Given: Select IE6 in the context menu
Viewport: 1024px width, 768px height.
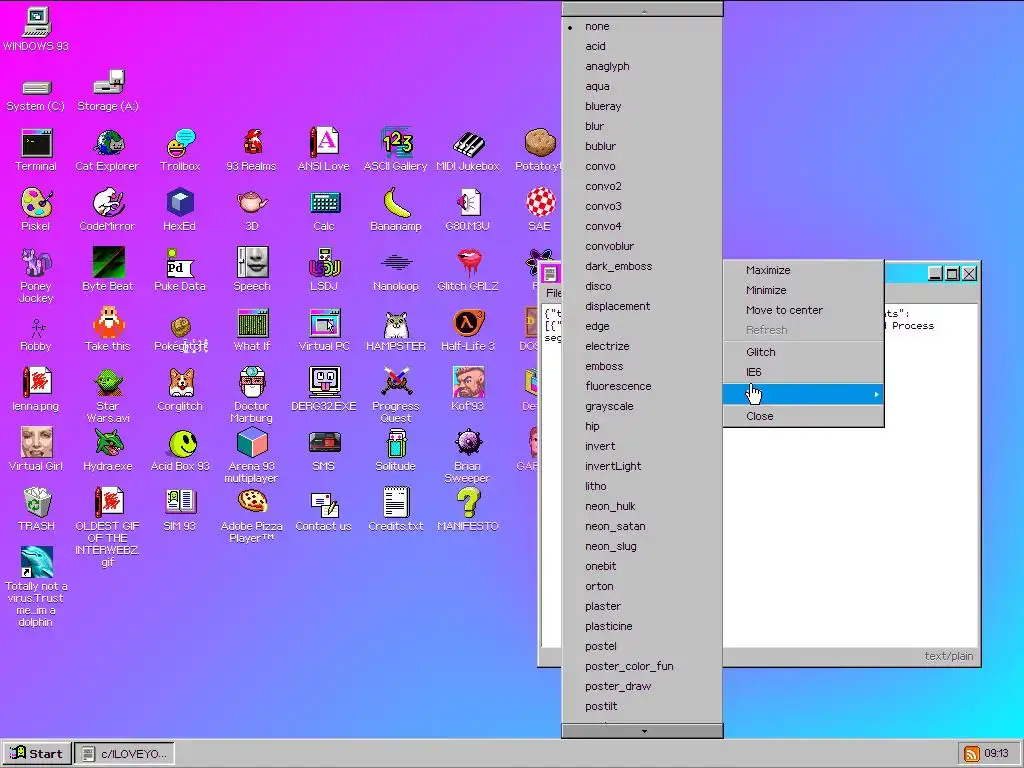Looking at the screenshot, I should 803,372.
